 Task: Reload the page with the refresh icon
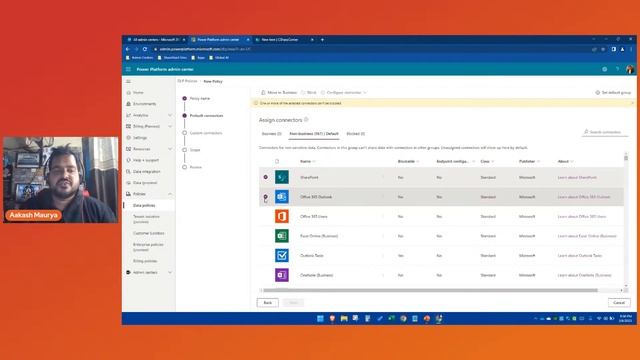pos(145,49)
